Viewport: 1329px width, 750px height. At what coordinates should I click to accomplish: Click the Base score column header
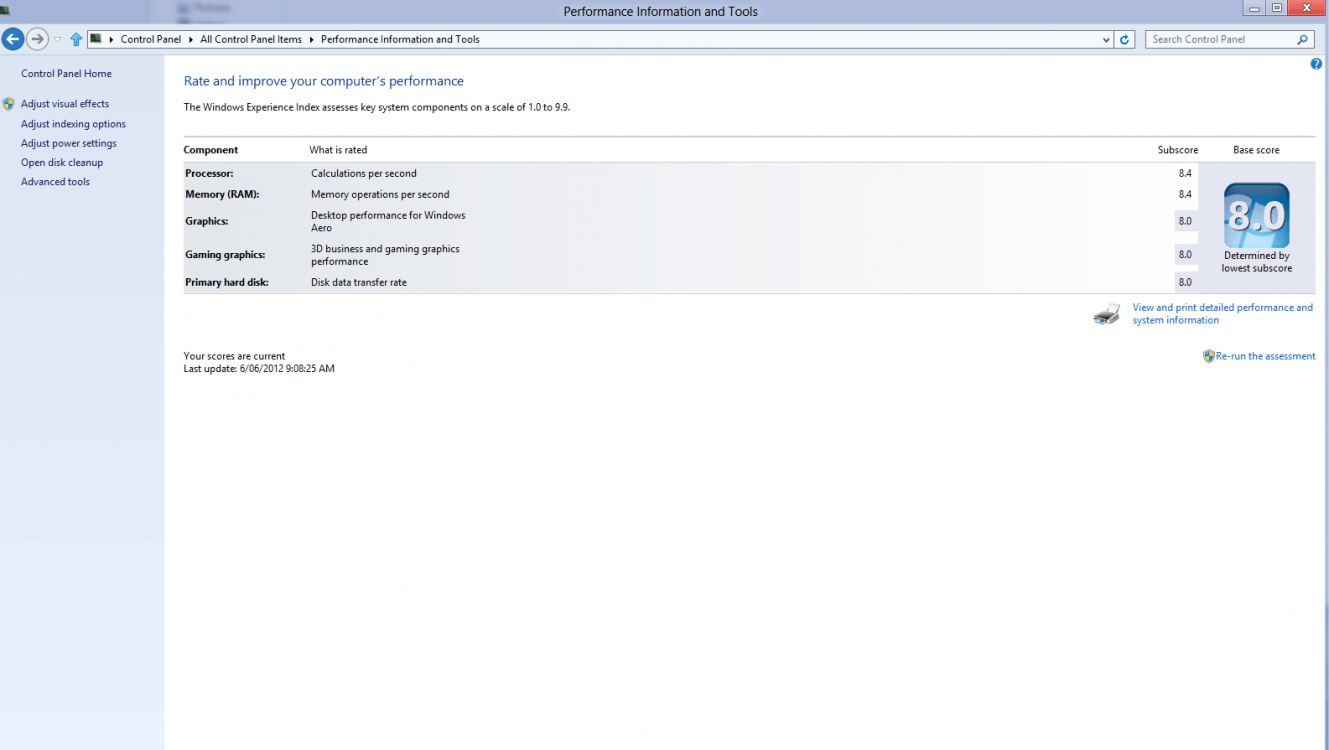1256,150
